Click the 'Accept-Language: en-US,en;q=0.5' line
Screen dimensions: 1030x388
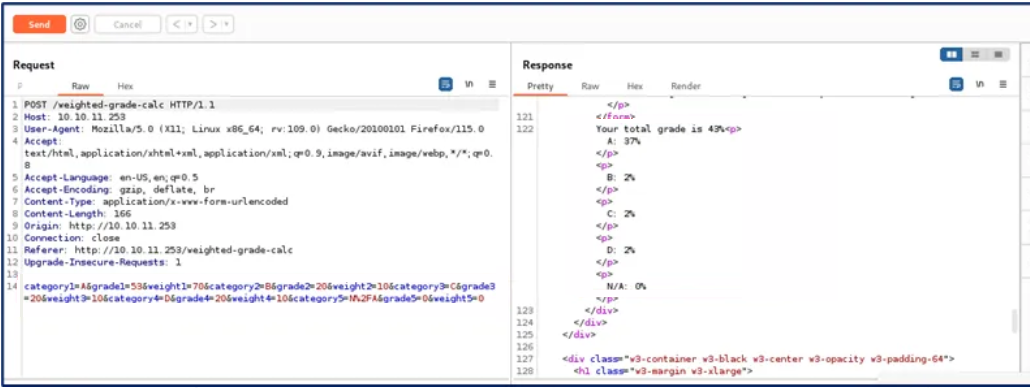111,177
